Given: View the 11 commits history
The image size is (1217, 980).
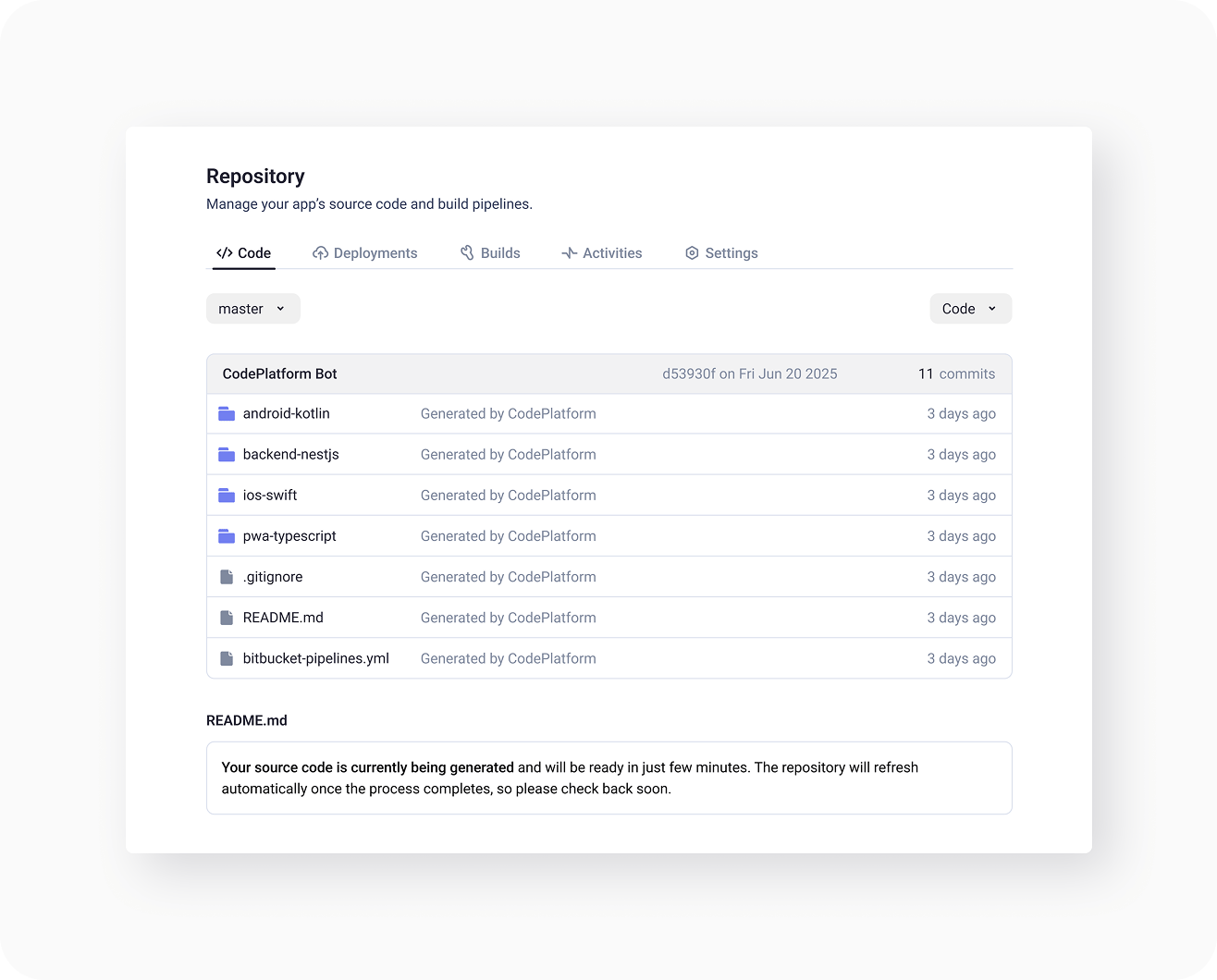Looking at the screenshot, I should pos(956,374).
